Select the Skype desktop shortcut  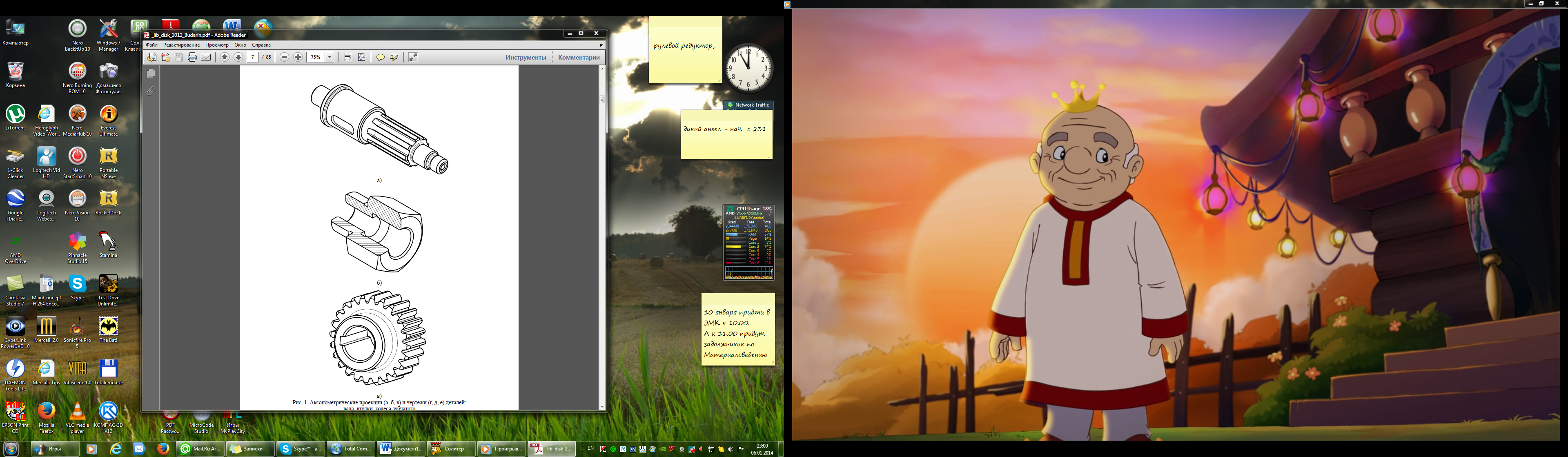tap(77, 287)
